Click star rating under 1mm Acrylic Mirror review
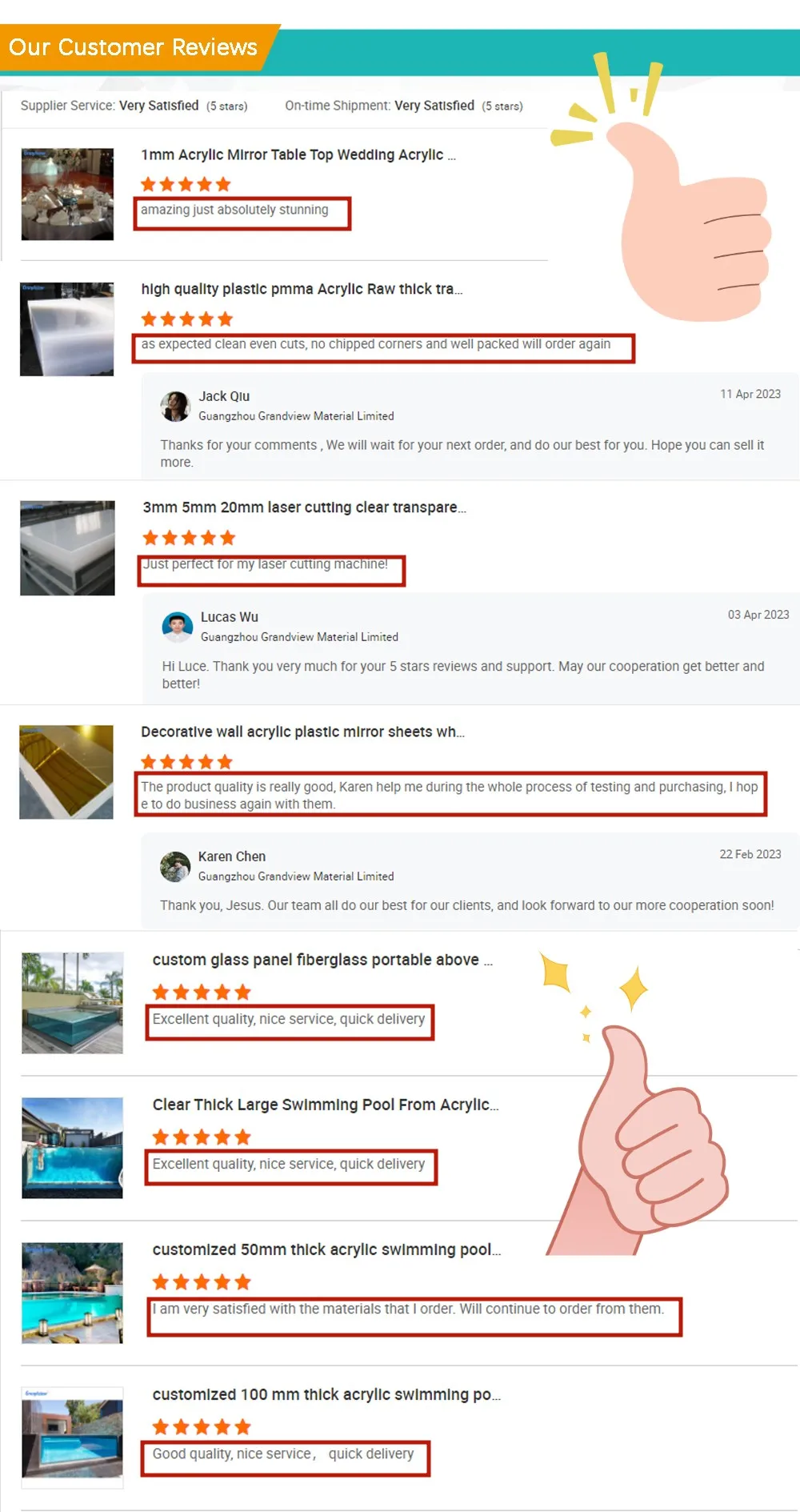800x1512 pixels. pyautogui.click(x=186, y=184)
